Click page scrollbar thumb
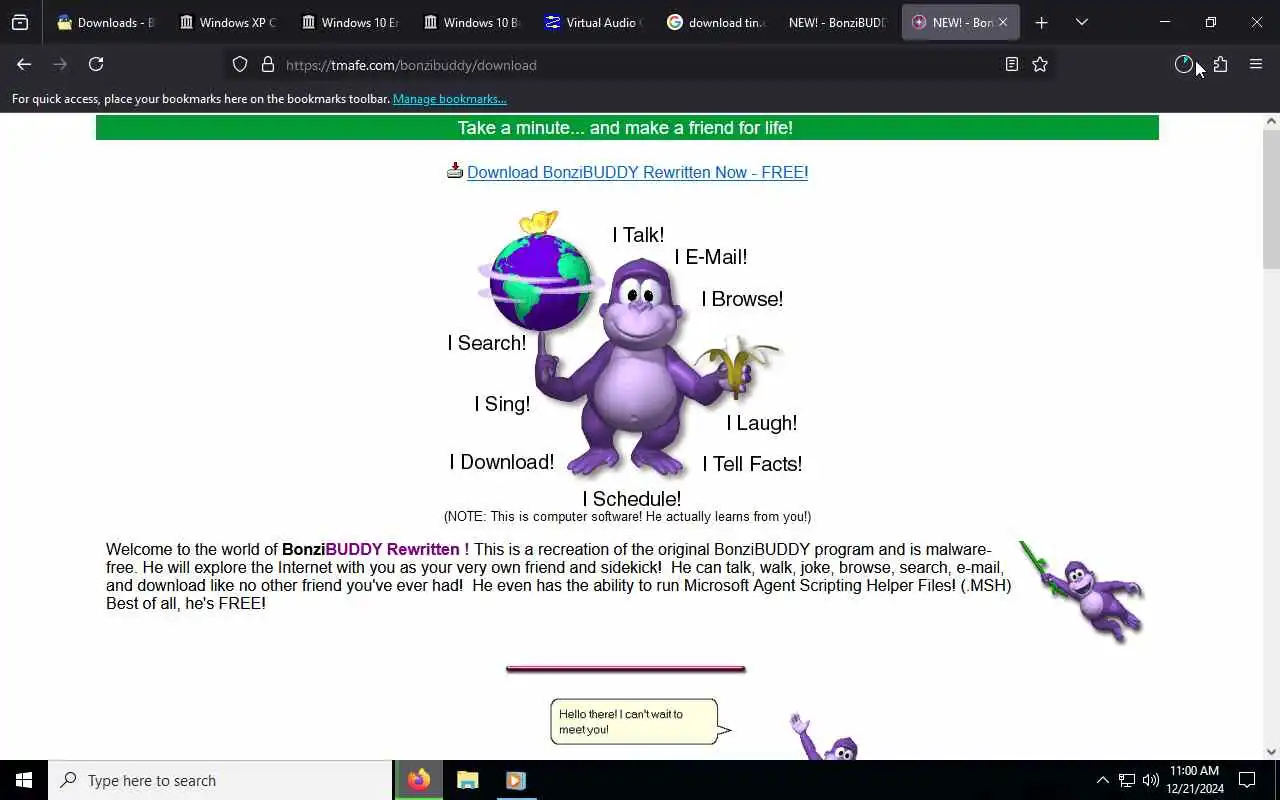 (x=1271, y=198)
